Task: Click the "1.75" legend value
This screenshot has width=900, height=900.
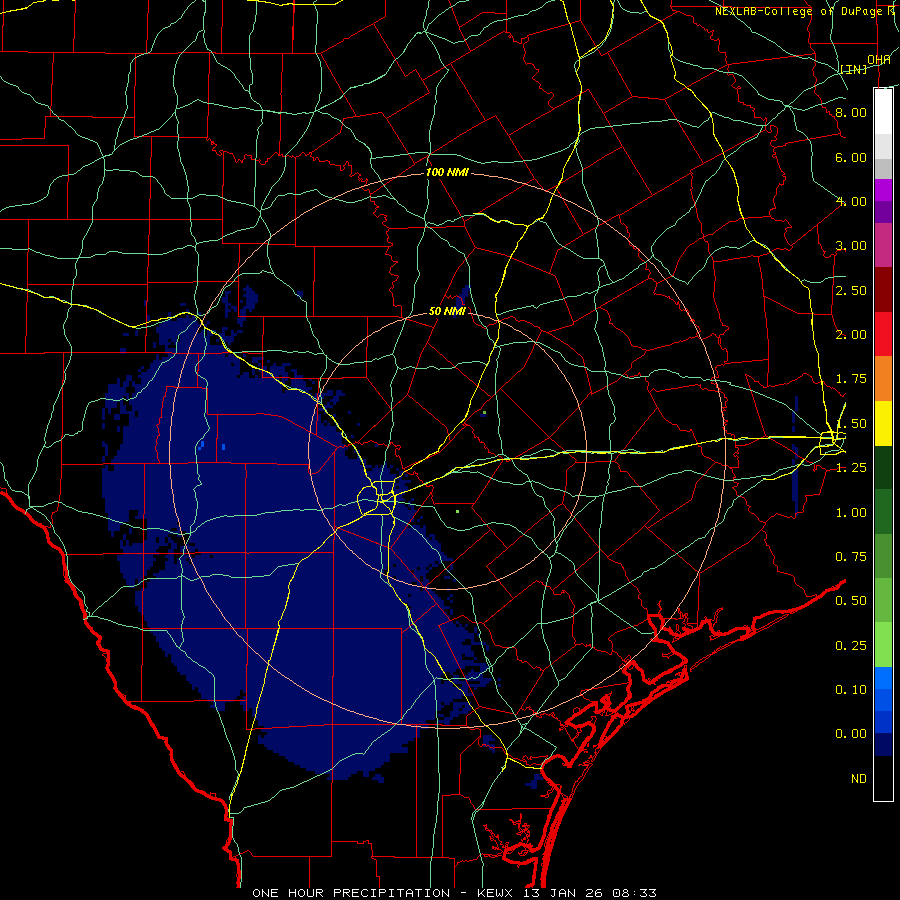Action: click(x=851, y=379)
